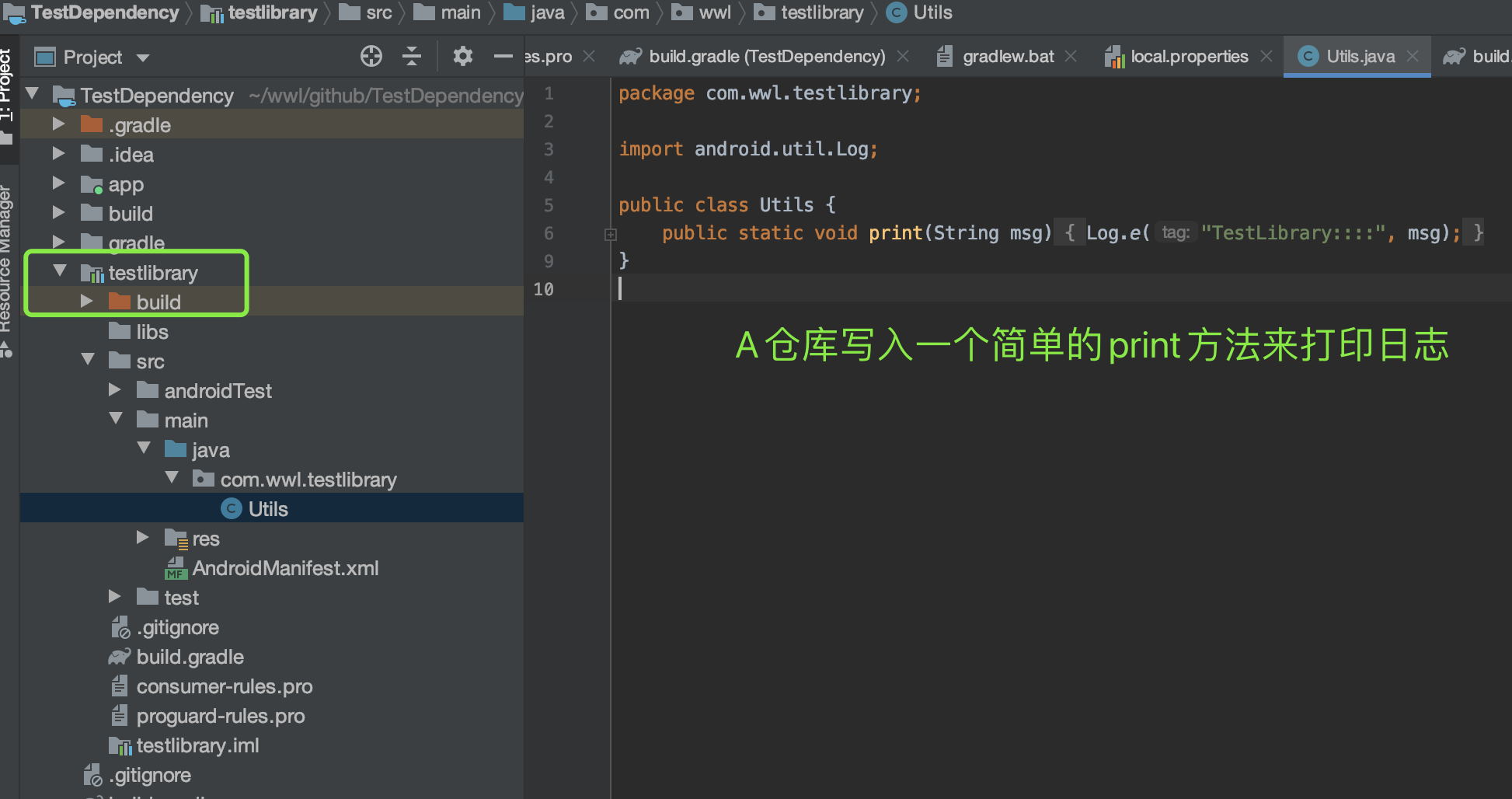Expand the androidTest folder
The width and height of the screenshot is (1512, 799).
click(114, 389)
